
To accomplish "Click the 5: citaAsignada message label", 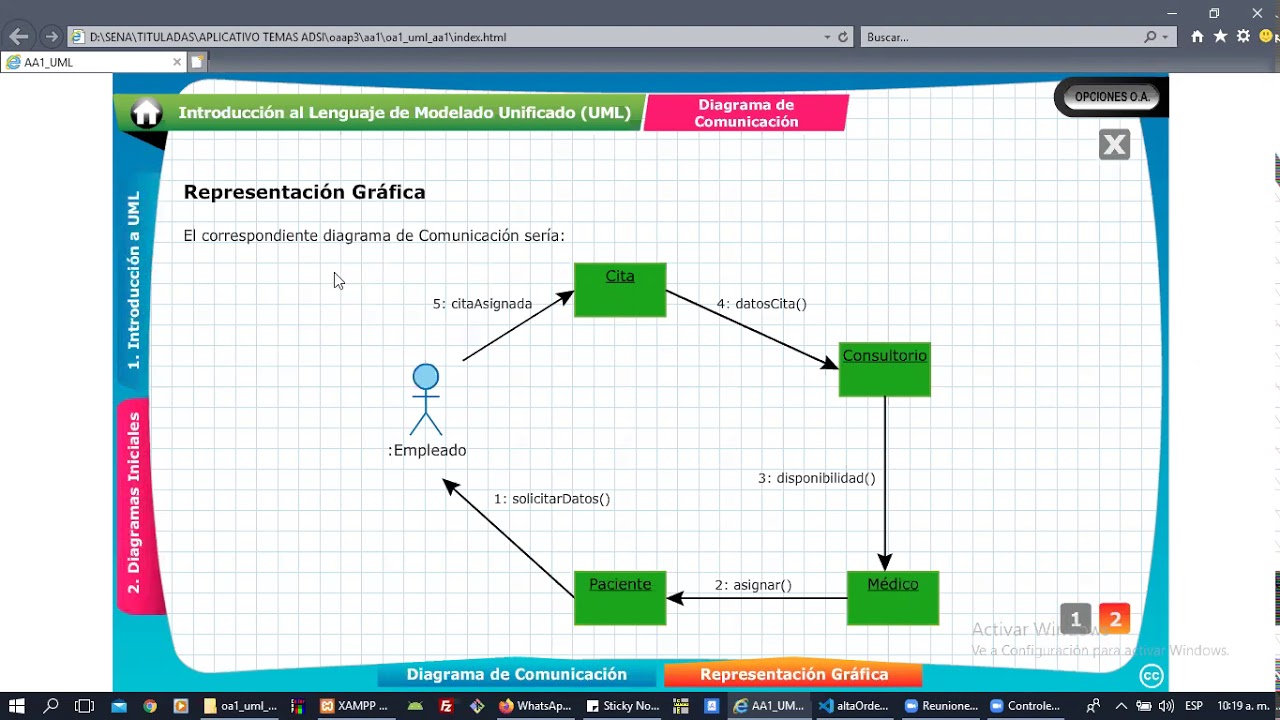I will (482, 304).
